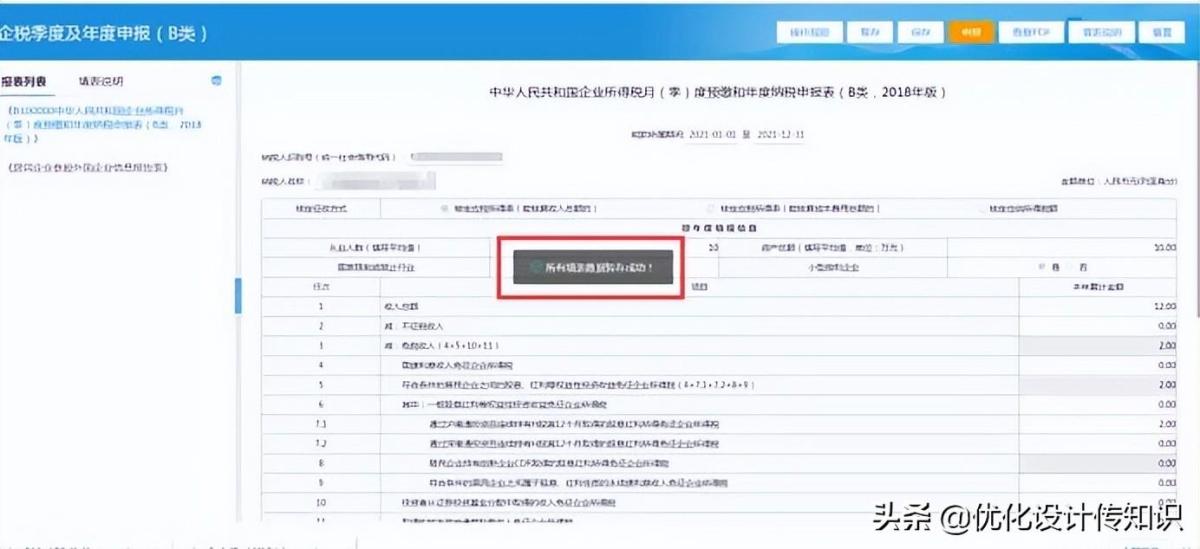Click the period end date 2021-12-31 field
The width and height of the screenshot is (1200, 549).
[x=781, y=134]
